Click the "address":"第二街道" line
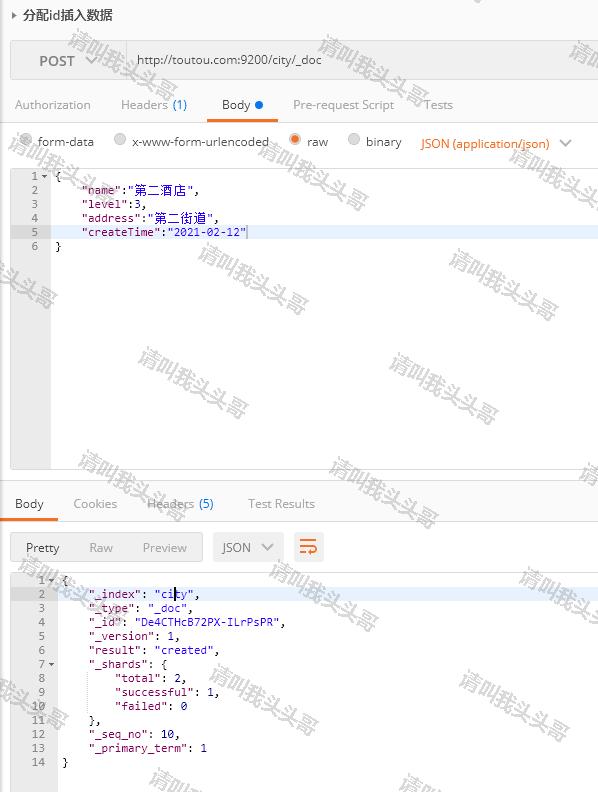 (150, 218)
